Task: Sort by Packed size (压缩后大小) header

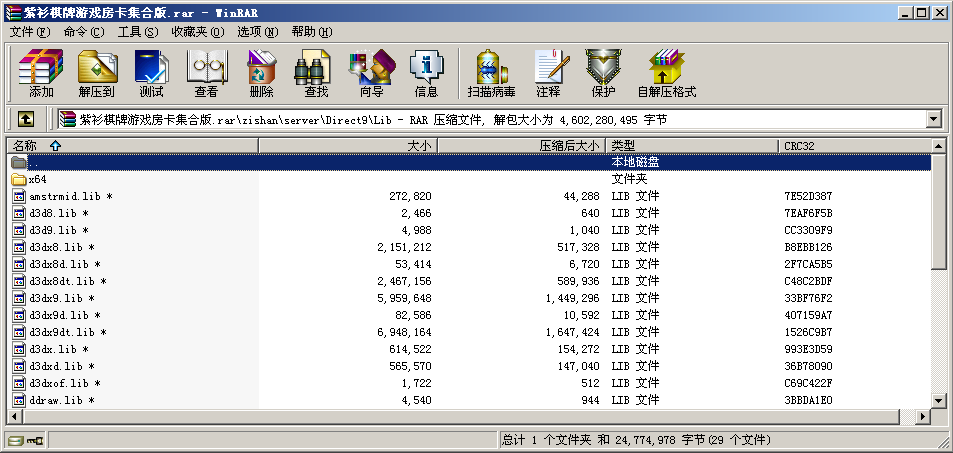Action: pyautogui.click(x=521, y=146)
